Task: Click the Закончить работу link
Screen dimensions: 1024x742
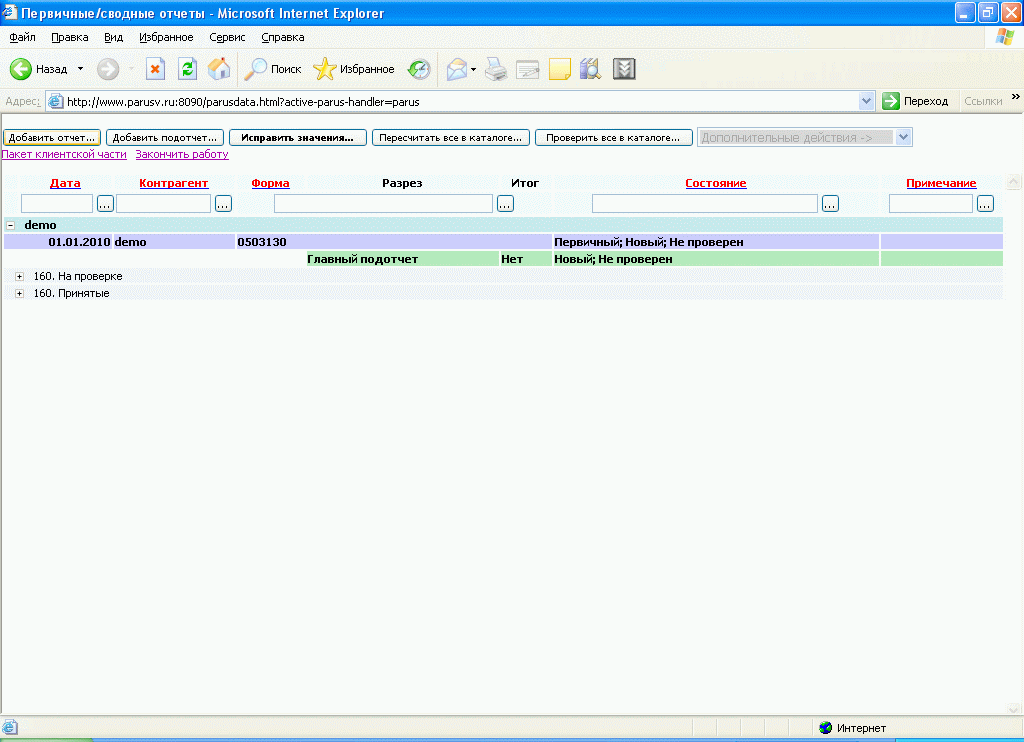Action: pyautogui.click(x=182, y=154)
